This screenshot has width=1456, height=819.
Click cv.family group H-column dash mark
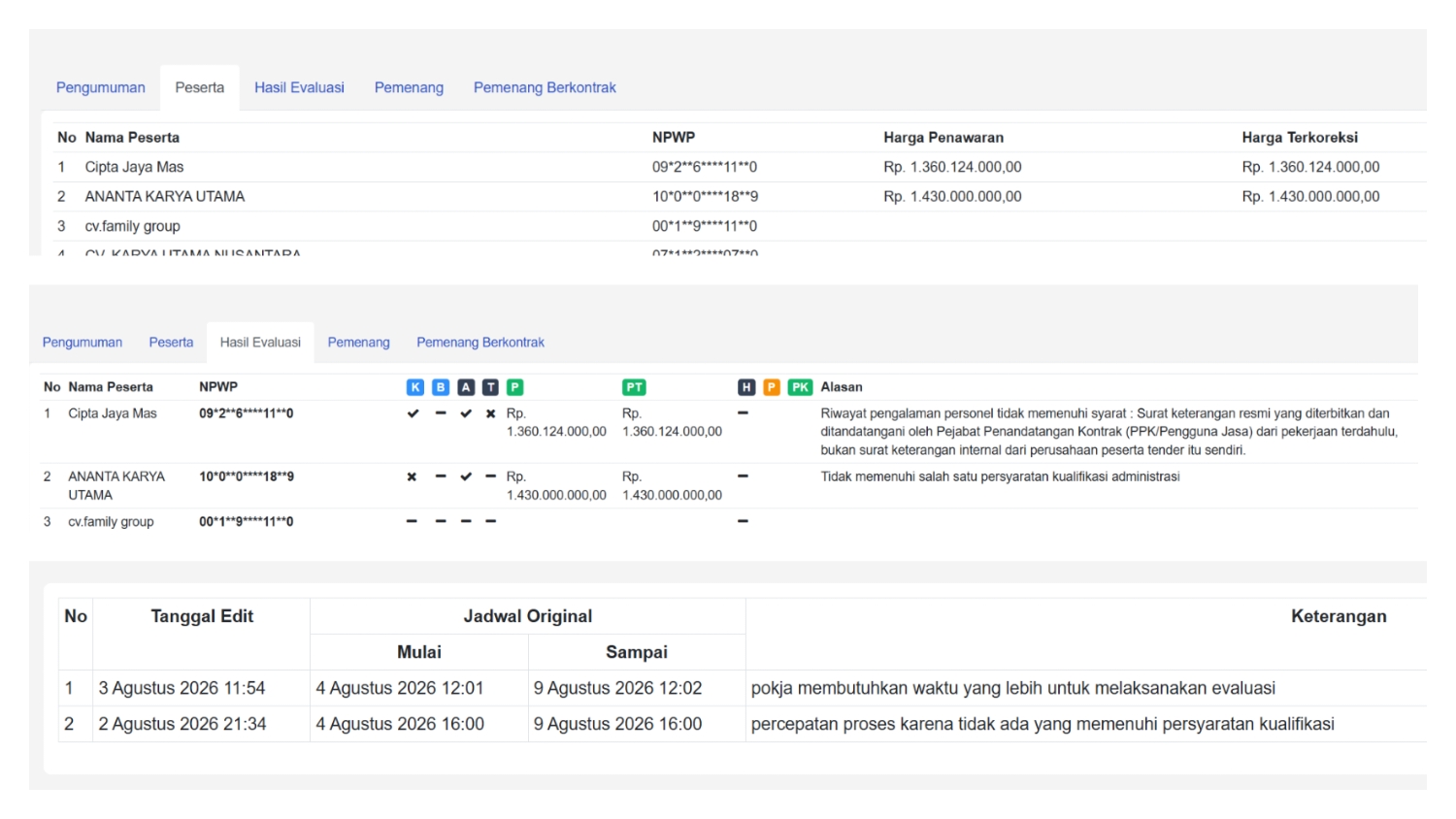[743, 521]
